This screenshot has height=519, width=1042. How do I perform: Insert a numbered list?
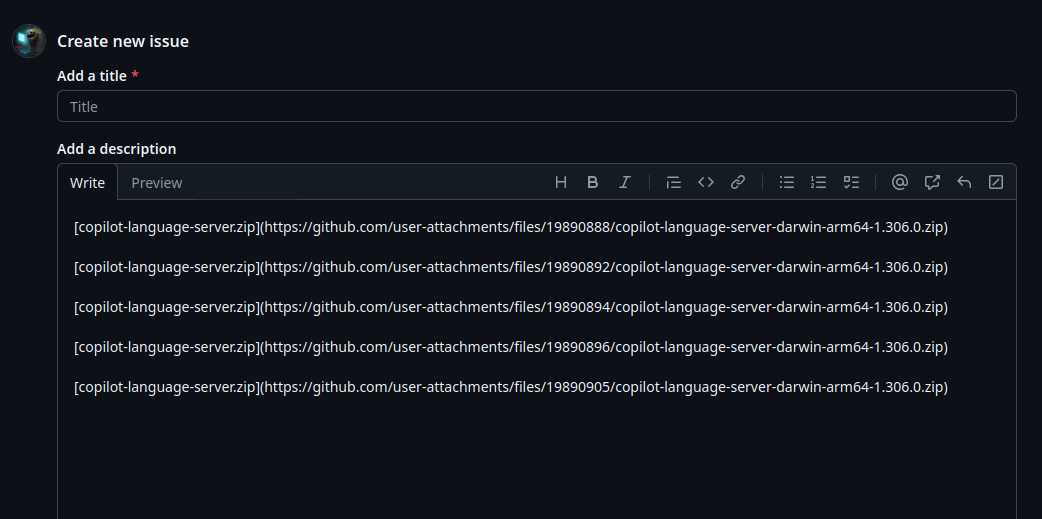(819, 182)
